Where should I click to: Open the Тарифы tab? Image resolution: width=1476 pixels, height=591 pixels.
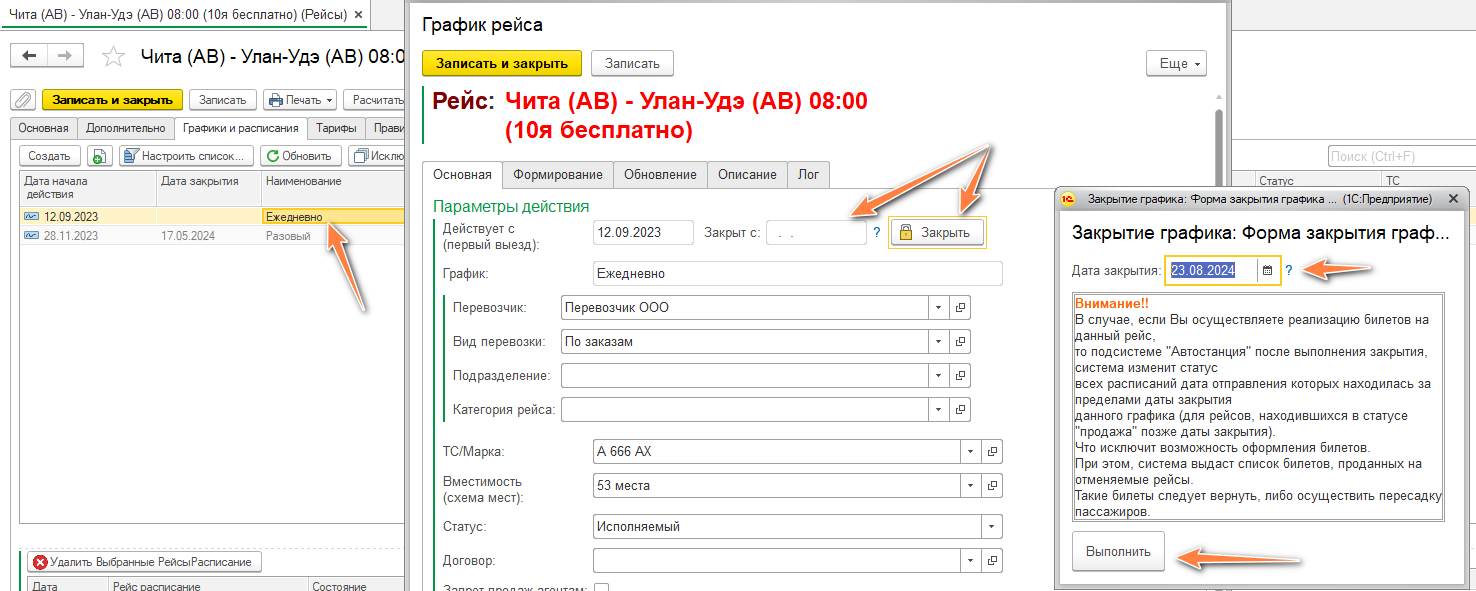[x=335, y=128]
